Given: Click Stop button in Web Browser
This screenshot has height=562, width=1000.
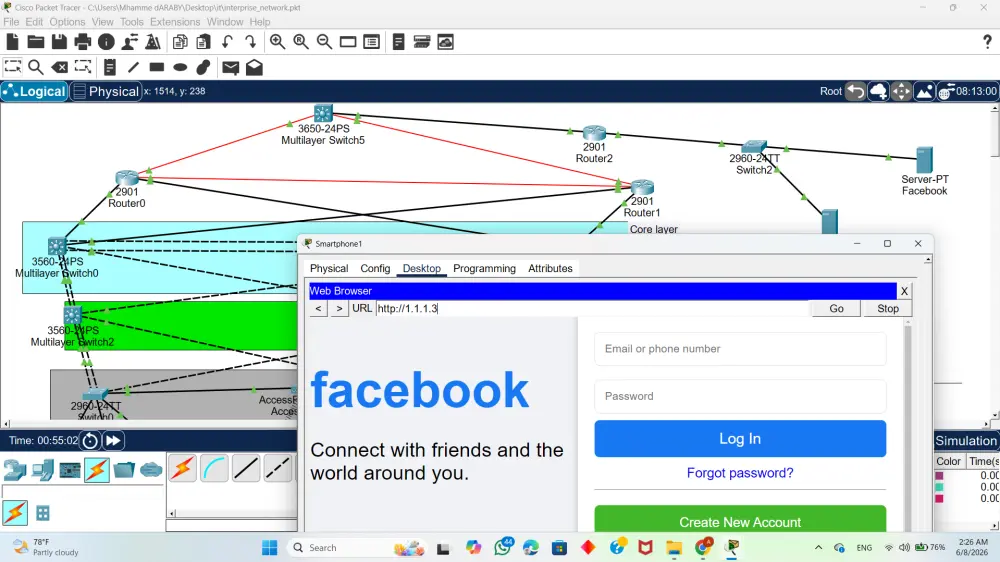Looking at the screenshot, I should click(887, 309).
